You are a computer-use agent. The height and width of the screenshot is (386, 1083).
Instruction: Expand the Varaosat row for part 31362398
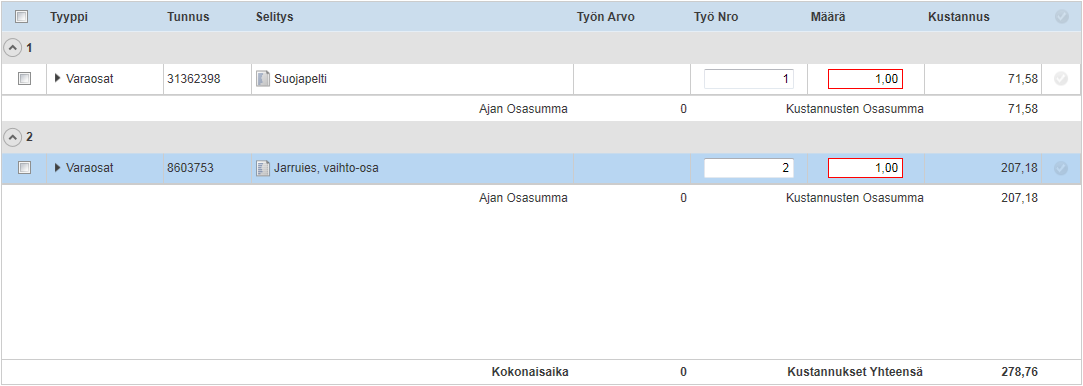click(x=57, y=78)
